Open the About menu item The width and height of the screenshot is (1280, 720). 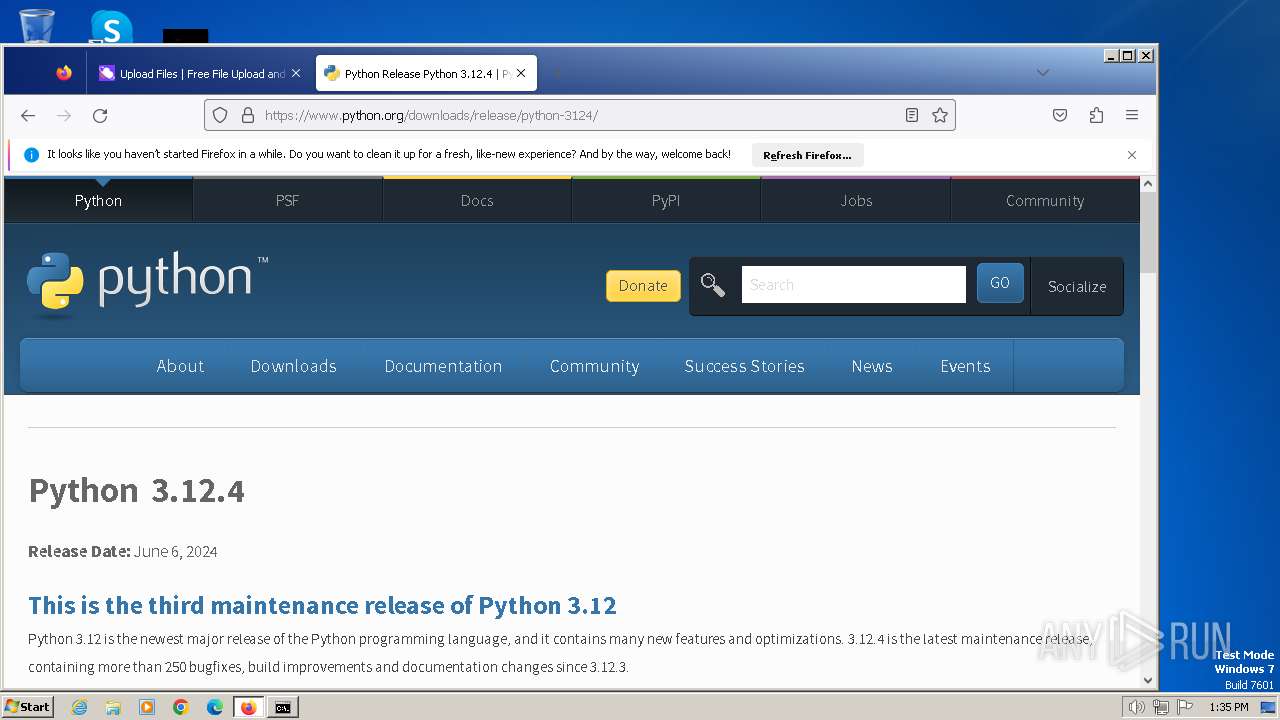pyautogui.click(x=180, y=366)
